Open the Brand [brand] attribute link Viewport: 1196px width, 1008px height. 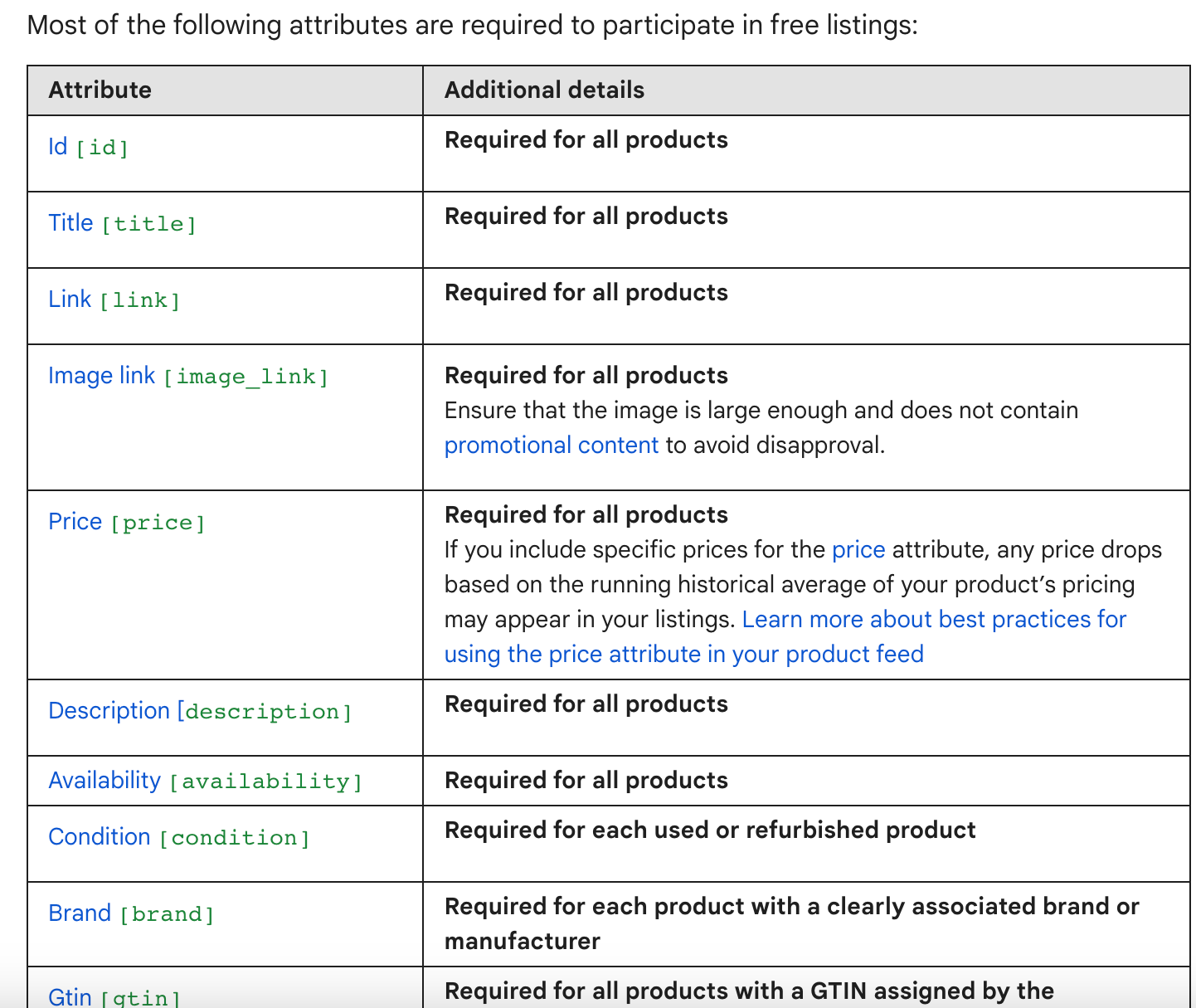[x=131, y=913]
